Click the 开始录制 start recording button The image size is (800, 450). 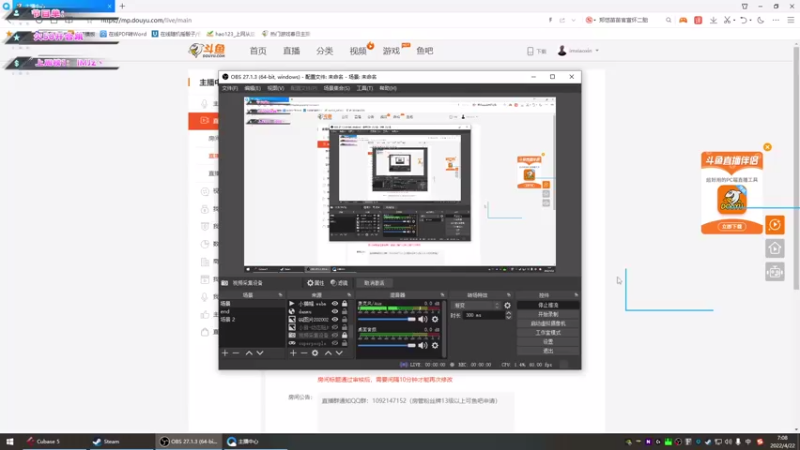(548, 314)
